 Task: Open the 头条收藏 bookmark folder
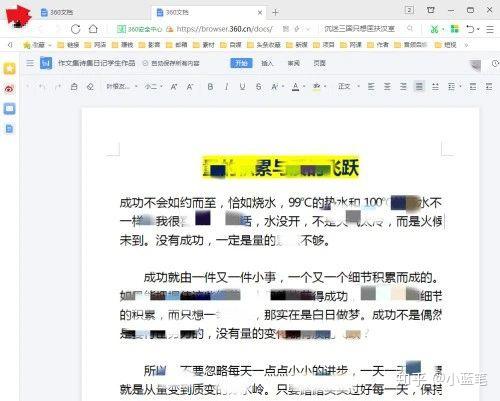(264, 45)
